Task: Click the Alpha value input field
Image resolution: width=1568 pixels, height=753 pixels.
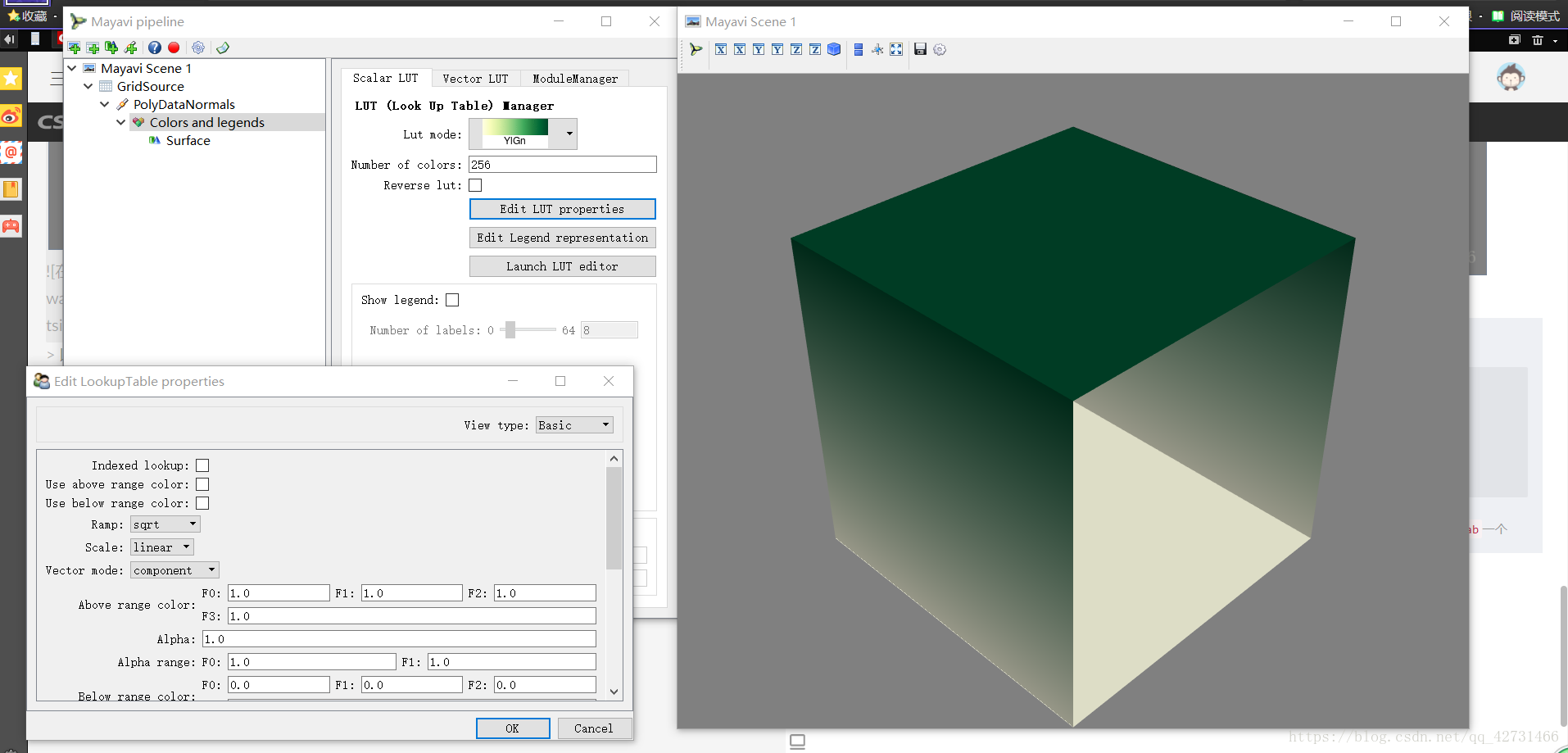Action: point(399,639)
